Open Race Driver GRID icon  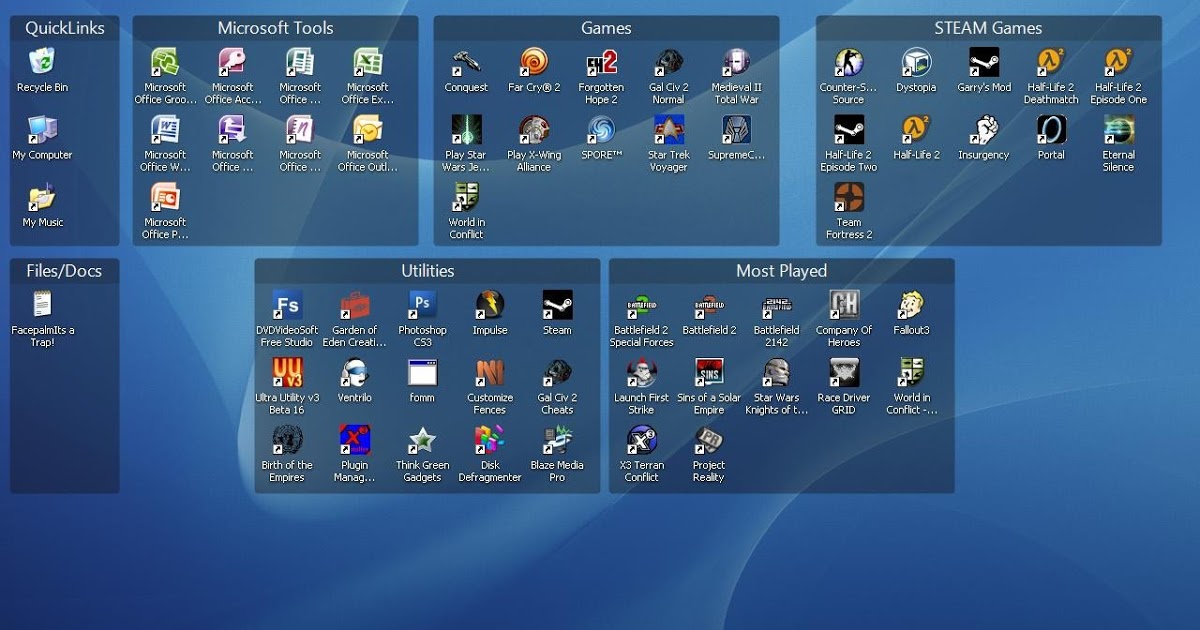click(844, 372)
